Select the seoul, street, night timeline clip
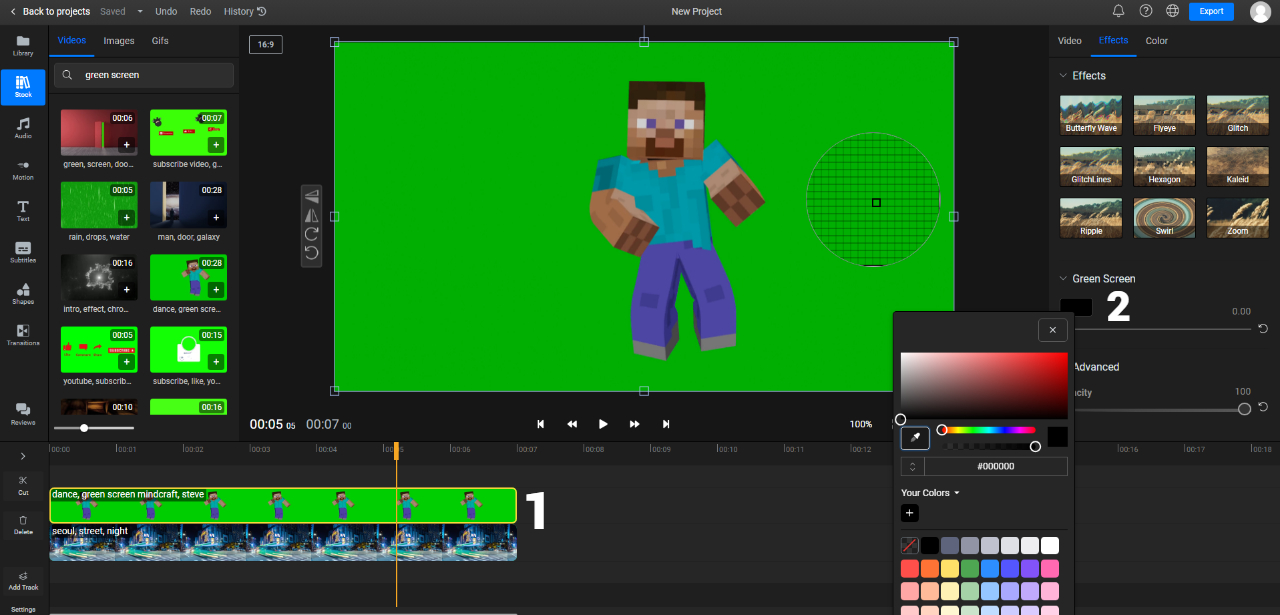Screen dimensions: 1280x615 [283, 543]
